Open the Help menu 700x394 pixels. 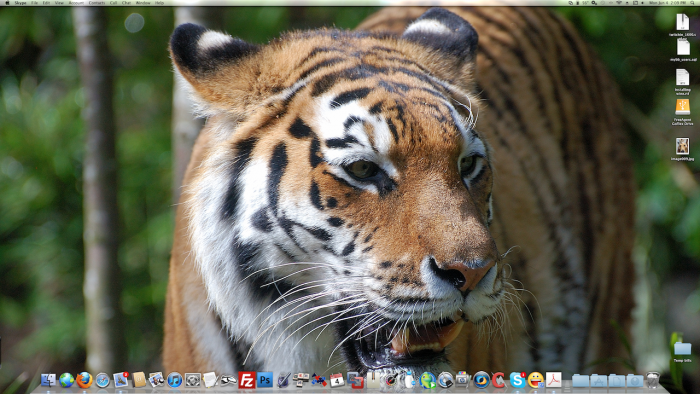[159, 3]
